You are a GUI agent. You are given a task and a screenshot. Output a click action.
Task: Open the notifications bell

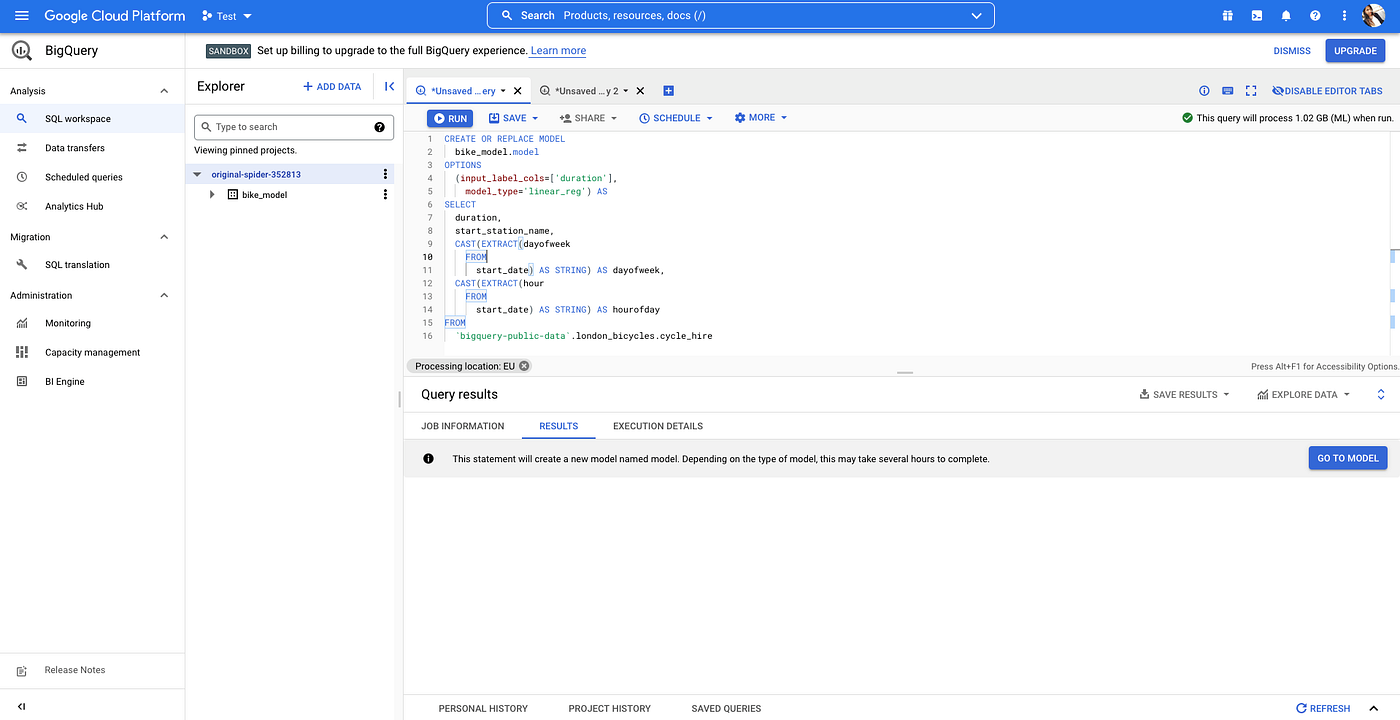1286,15
